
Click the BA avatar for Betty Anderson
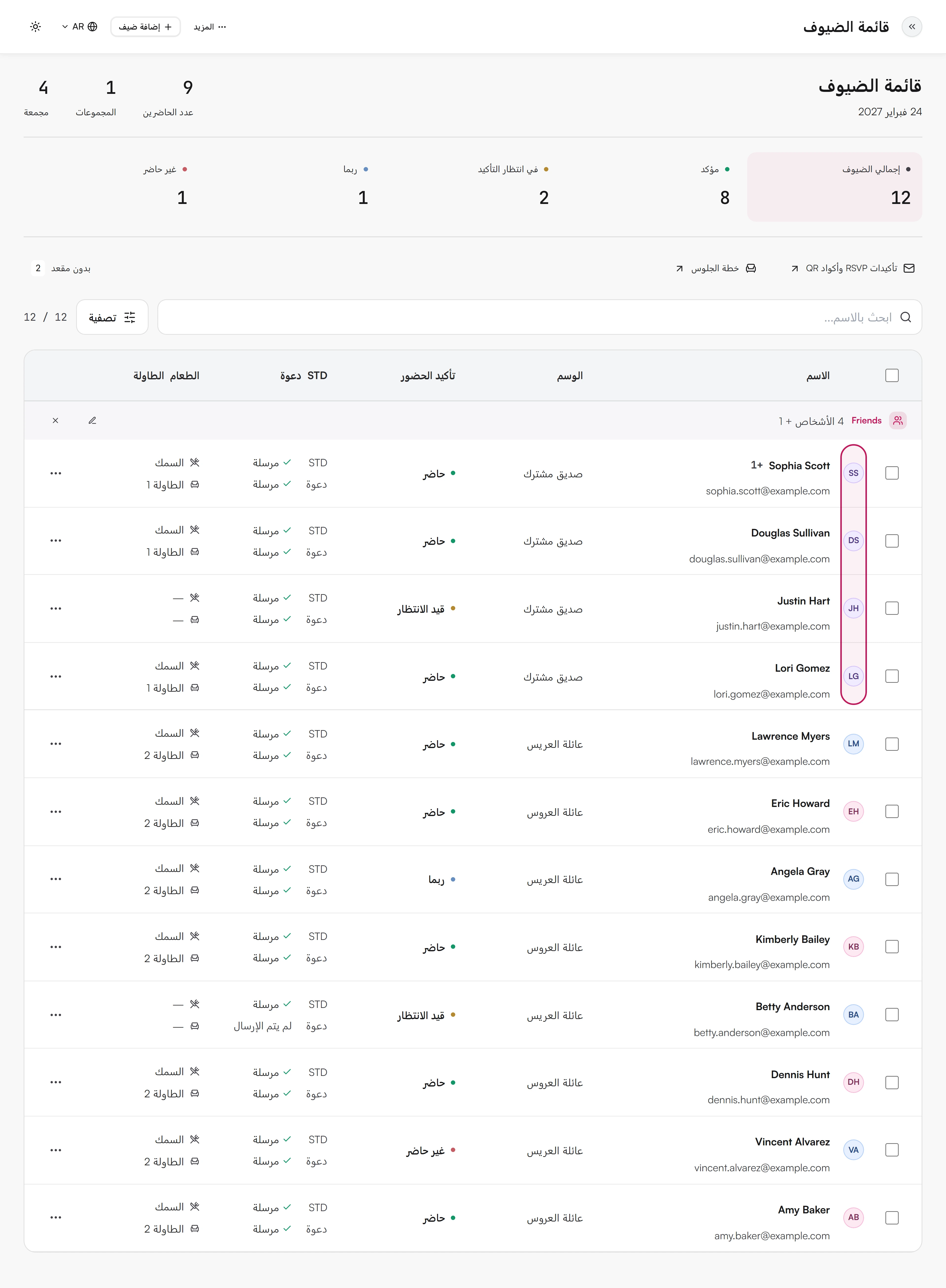coord(853,1015)
